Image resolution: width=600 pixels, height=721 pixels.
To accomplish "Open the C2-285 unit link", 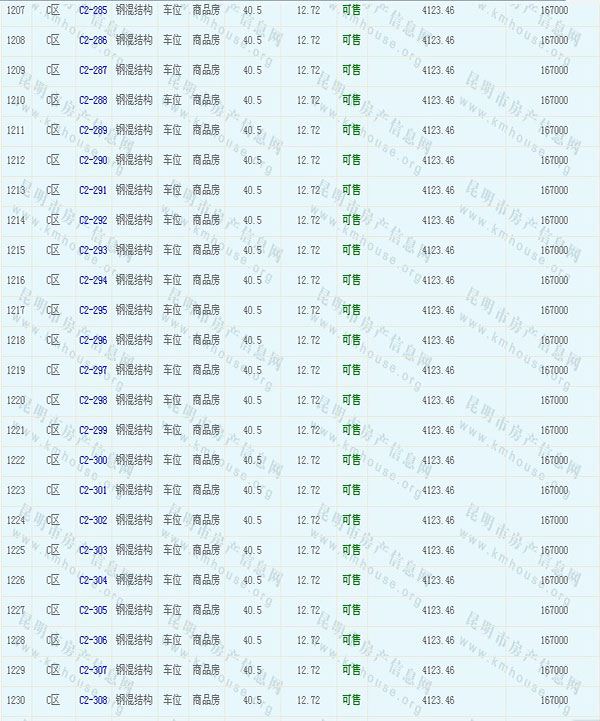I will [x=92, y=10].
